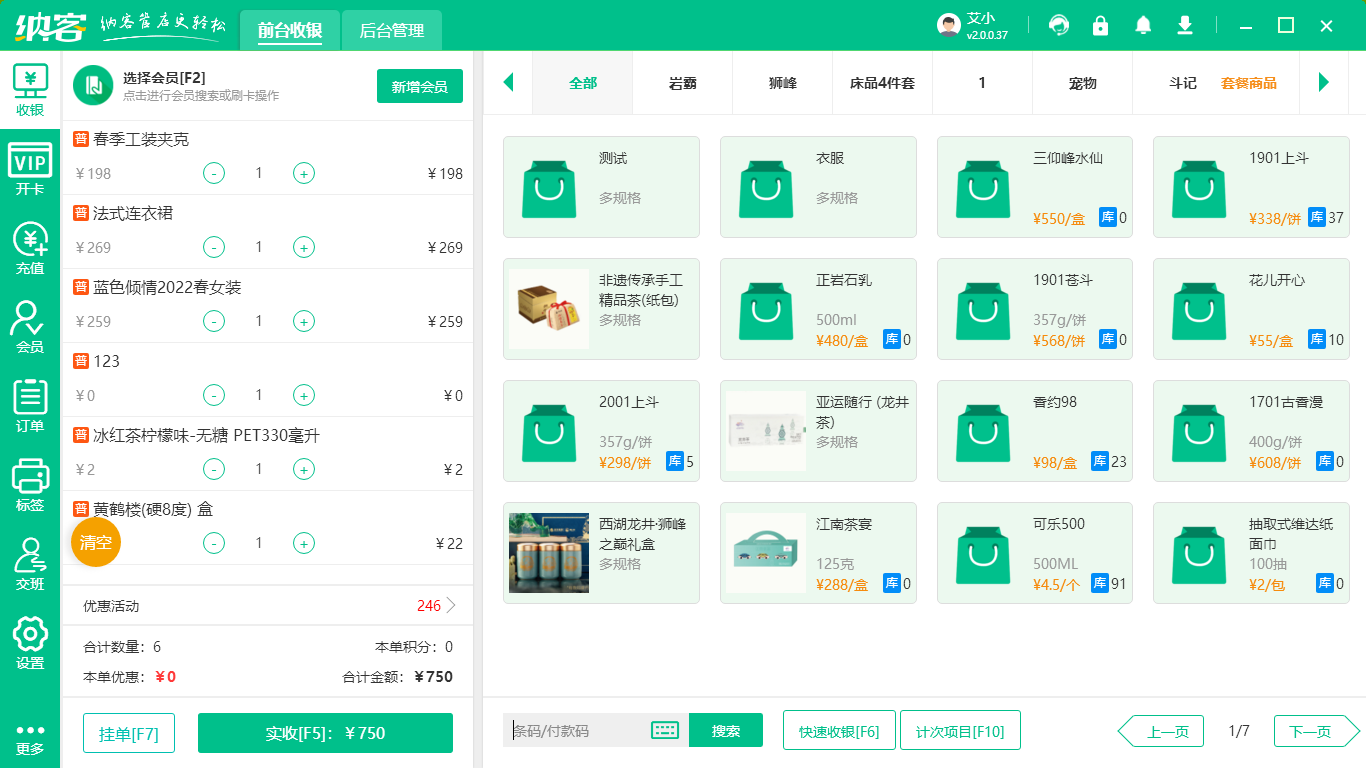Click the 新增会员 button
This screenshot has width=1366, height=768.
(x=419, y=87)
